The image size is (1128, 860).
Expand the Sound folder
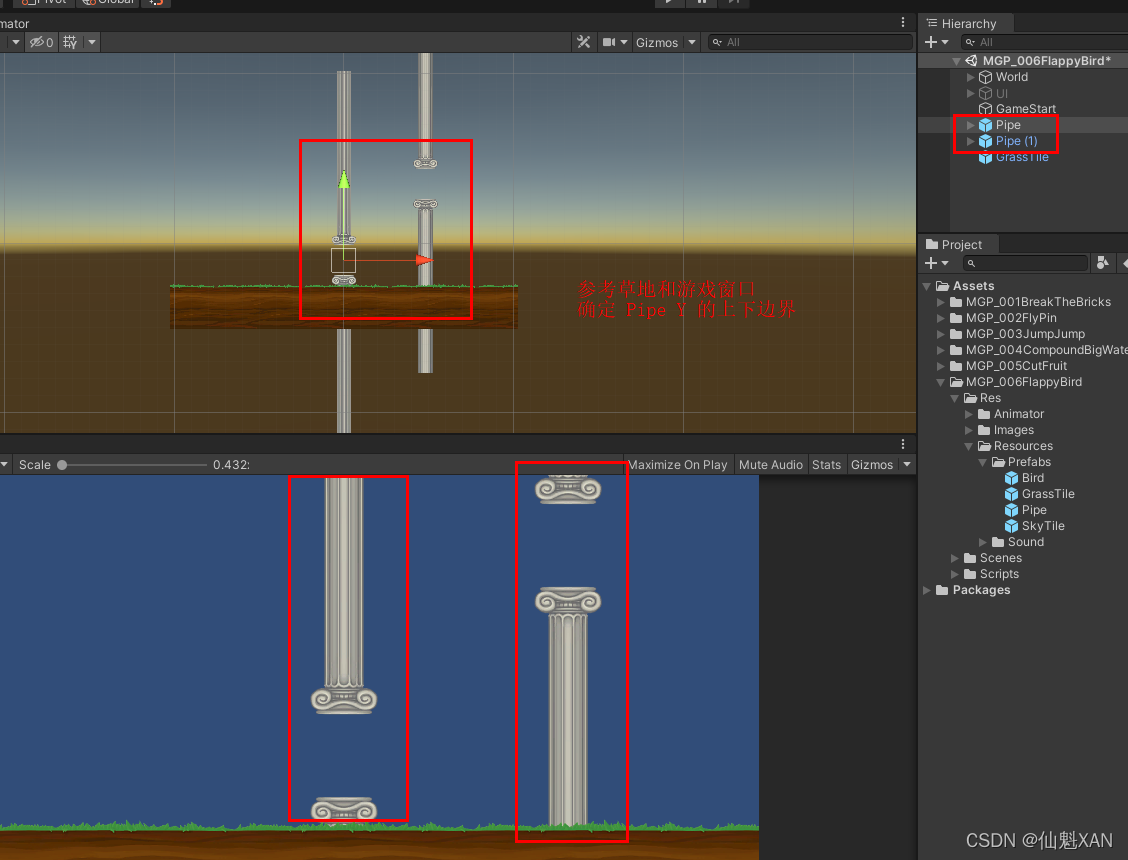tap(983, 542)
